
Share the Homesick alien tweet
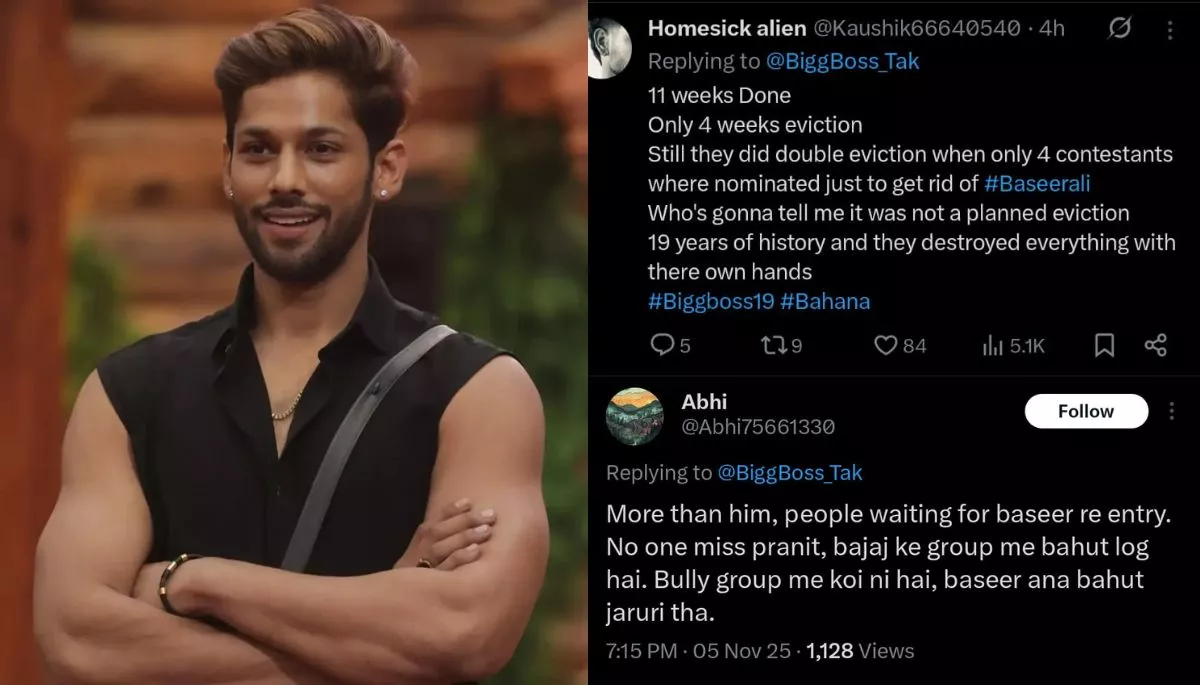coord(1155,345)
